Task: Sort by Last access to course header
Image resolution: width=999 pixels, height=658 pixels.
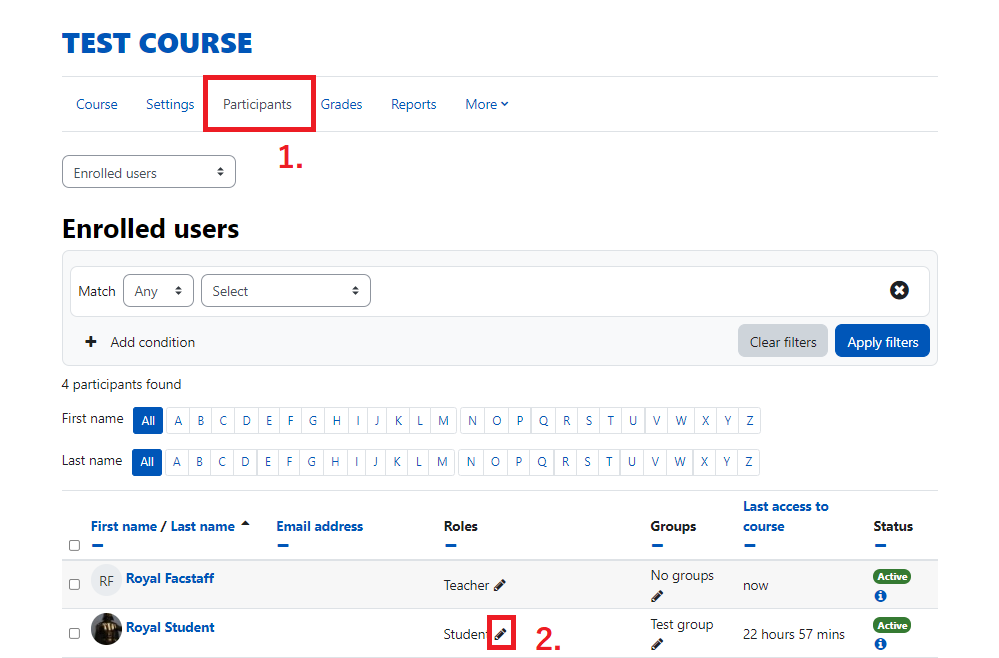Action: point(786,517)
